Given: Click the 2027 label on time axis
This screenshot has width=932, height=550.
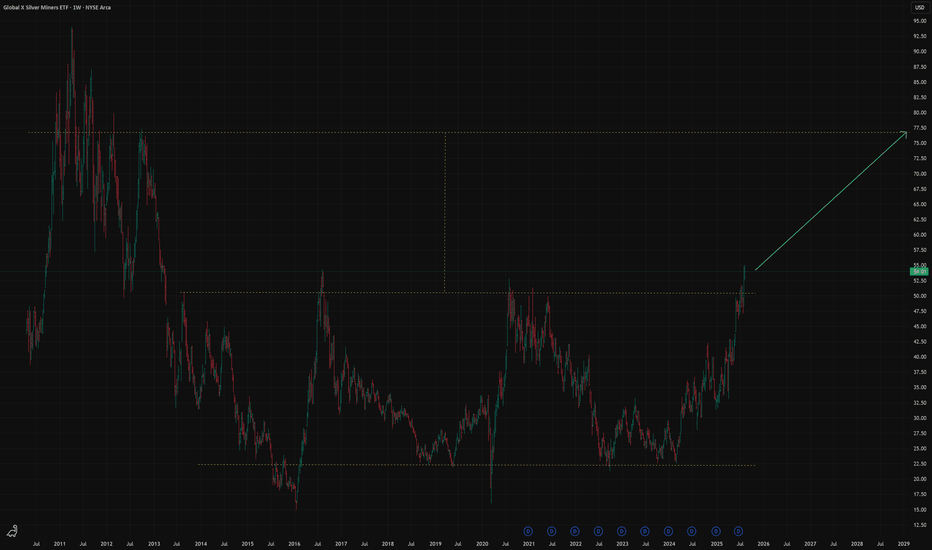Looking at the screenshot, I should (x=810, y=543).
